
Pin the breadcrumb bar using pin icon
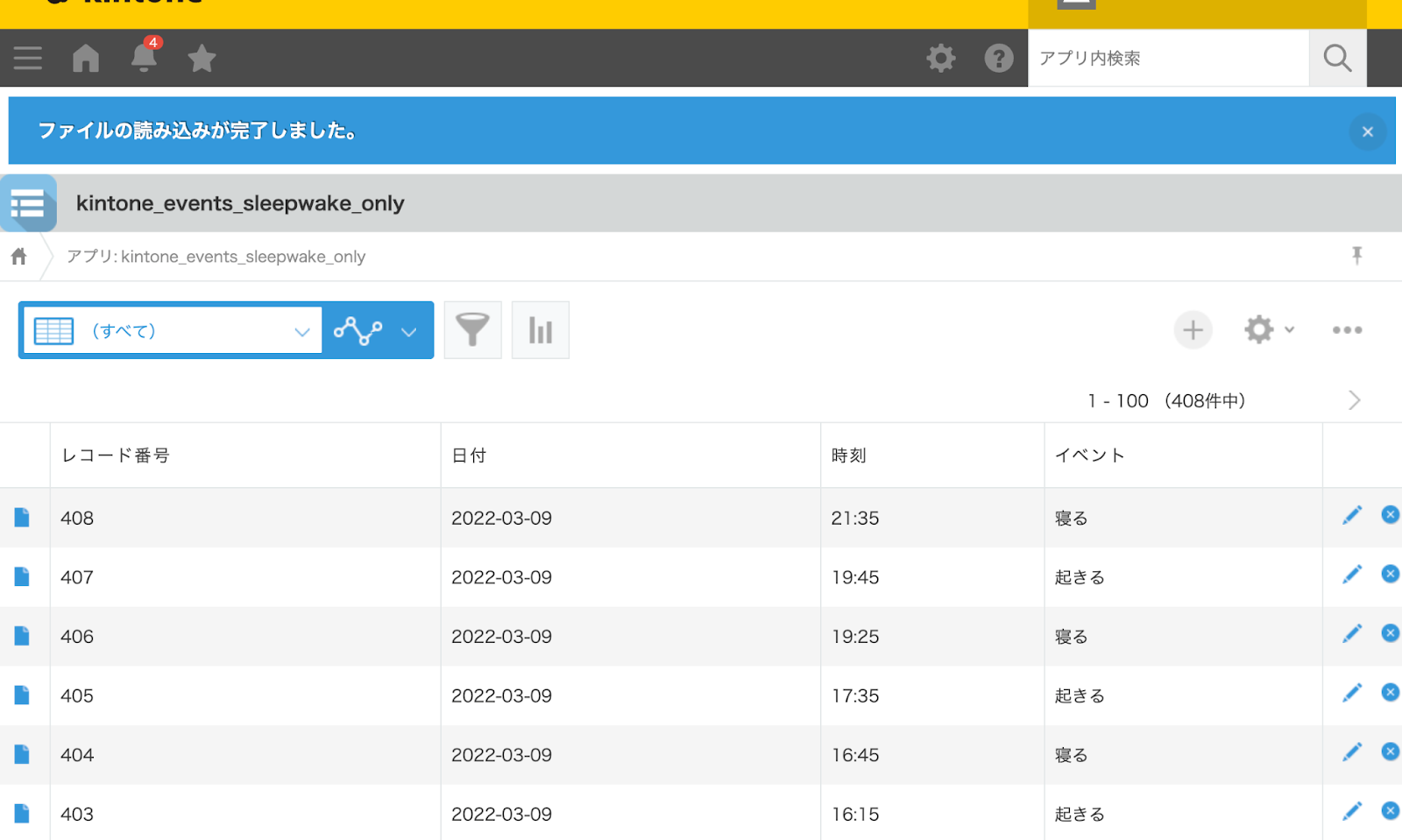point(1356,256)
